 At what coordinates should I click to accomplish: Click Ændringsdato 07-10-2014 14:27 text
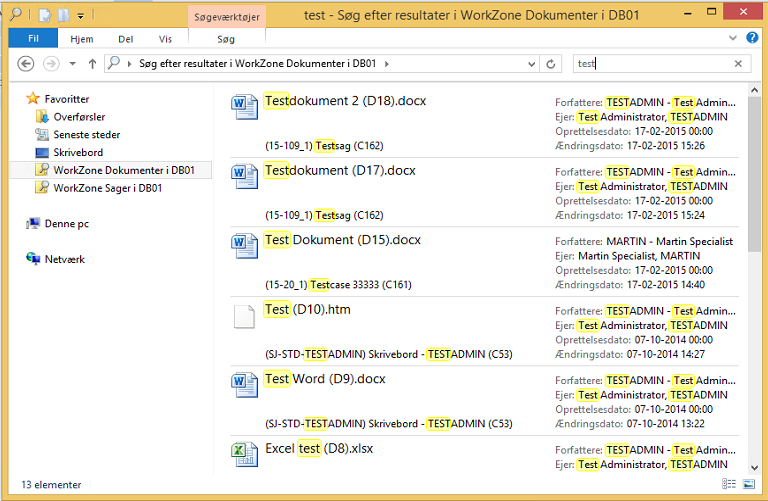tap(630, 354)
